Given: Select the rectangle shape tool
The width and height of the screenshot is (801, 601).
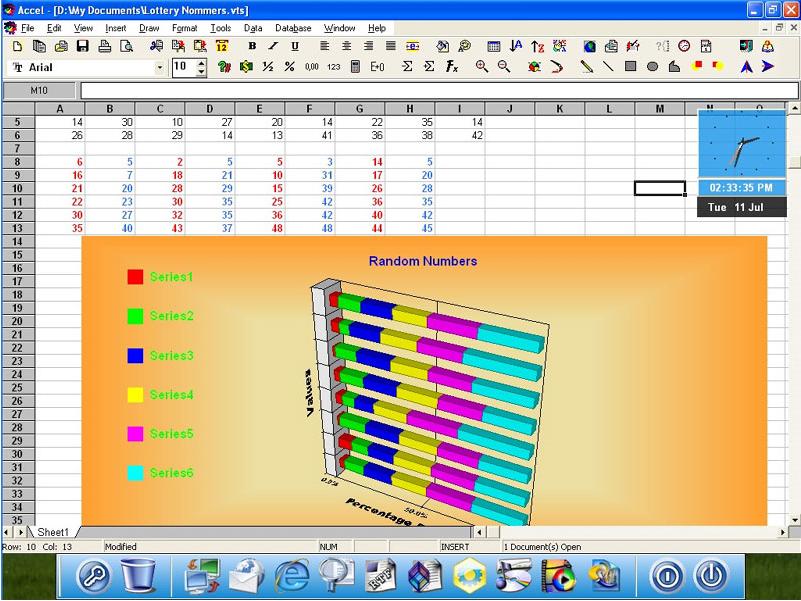Looking at the screenshot, I should coord(630,66).
